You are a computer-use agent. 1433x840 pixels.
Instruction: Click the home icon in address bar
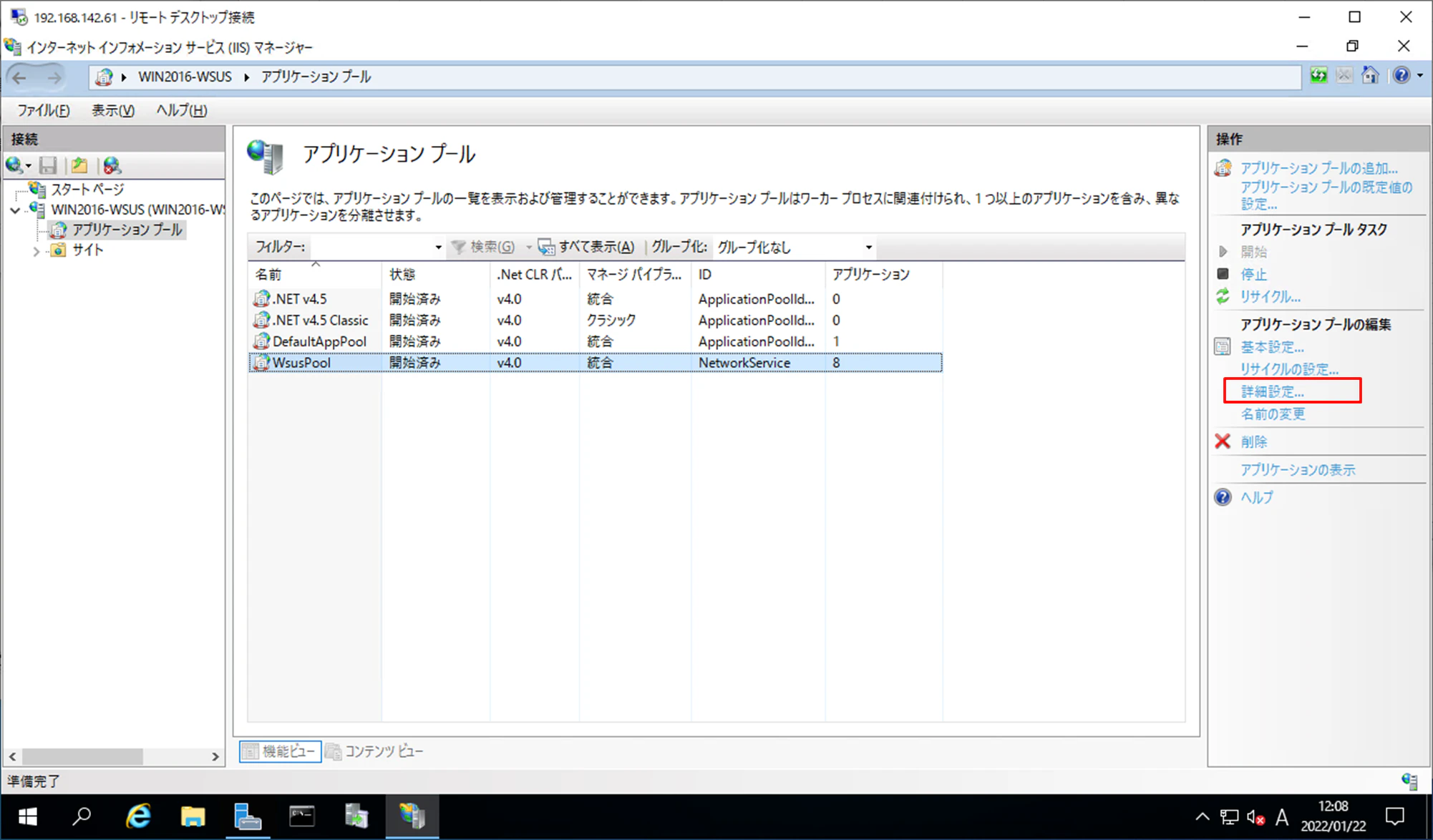pyautogui.click(x=1370, y=76)
